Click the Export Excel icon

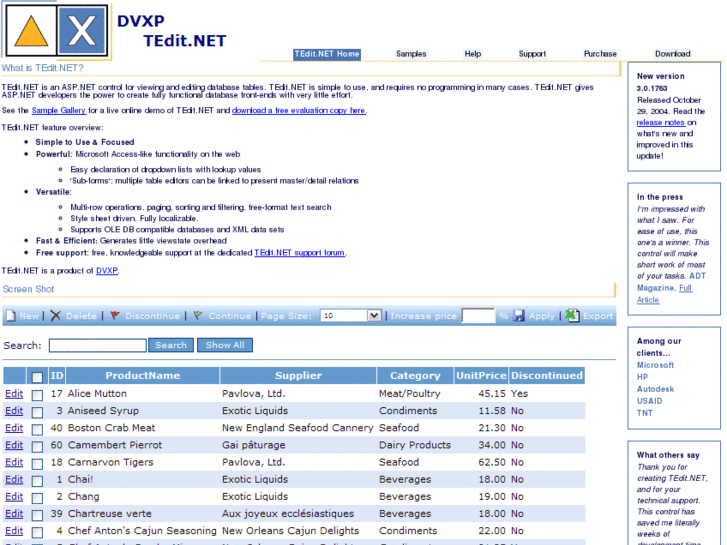pos(572,316)
